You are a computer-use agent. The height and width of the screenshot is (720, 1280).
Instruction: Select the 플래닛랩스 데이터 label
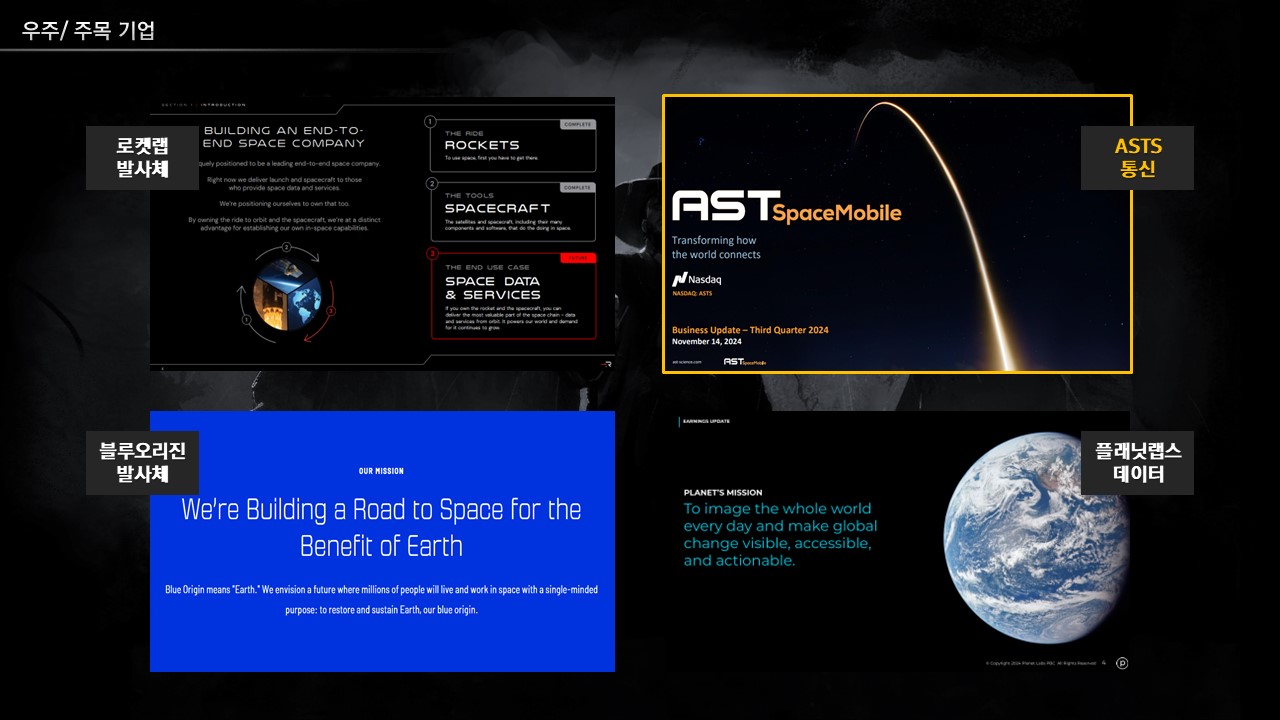(x=1137, y=462)
